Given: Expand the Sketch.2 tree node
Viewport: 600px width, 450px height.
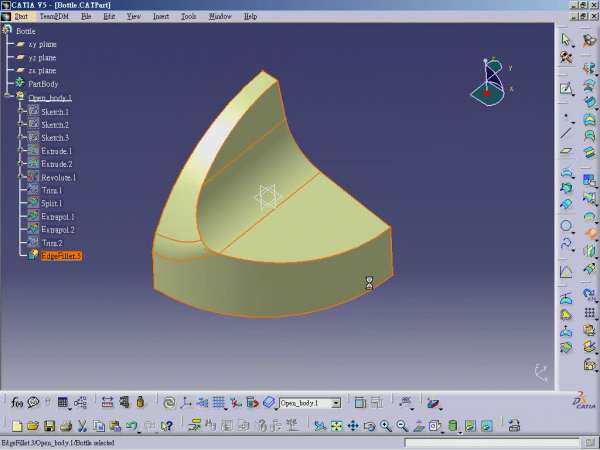Looking at the screenshot, I should coord(21,124).
